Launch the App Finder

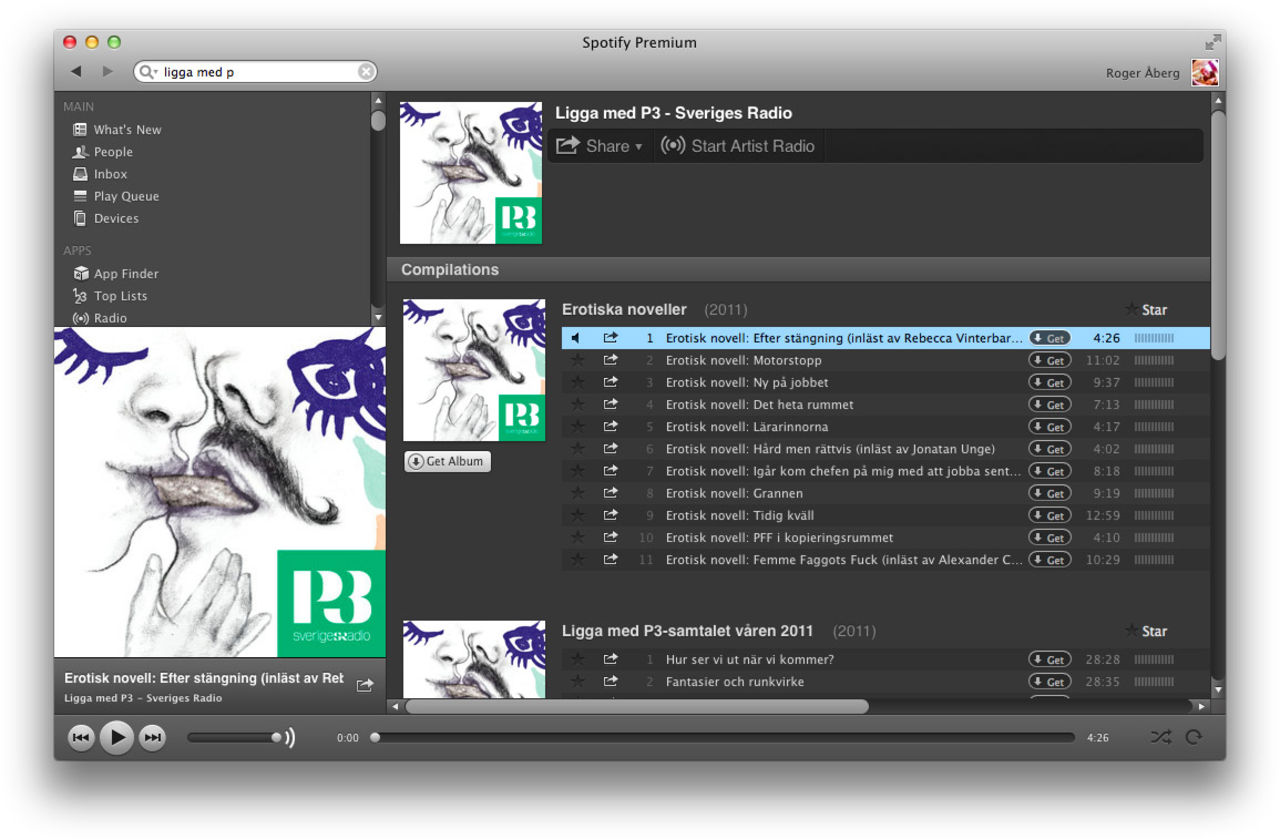pos(125,273)
